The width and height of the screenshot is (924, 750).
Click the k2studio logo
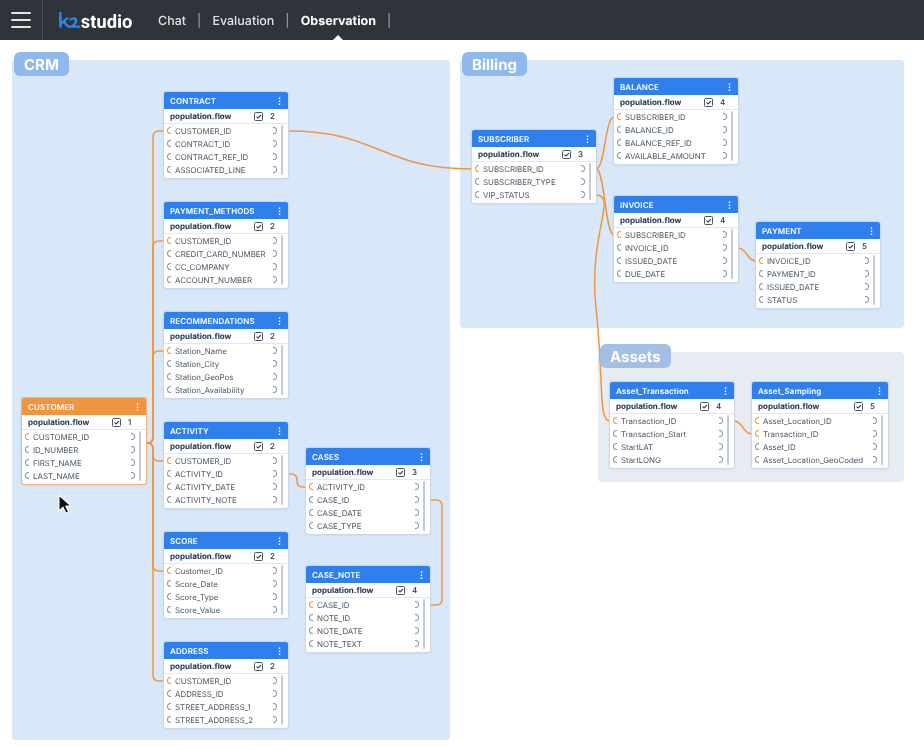[95, 21]
